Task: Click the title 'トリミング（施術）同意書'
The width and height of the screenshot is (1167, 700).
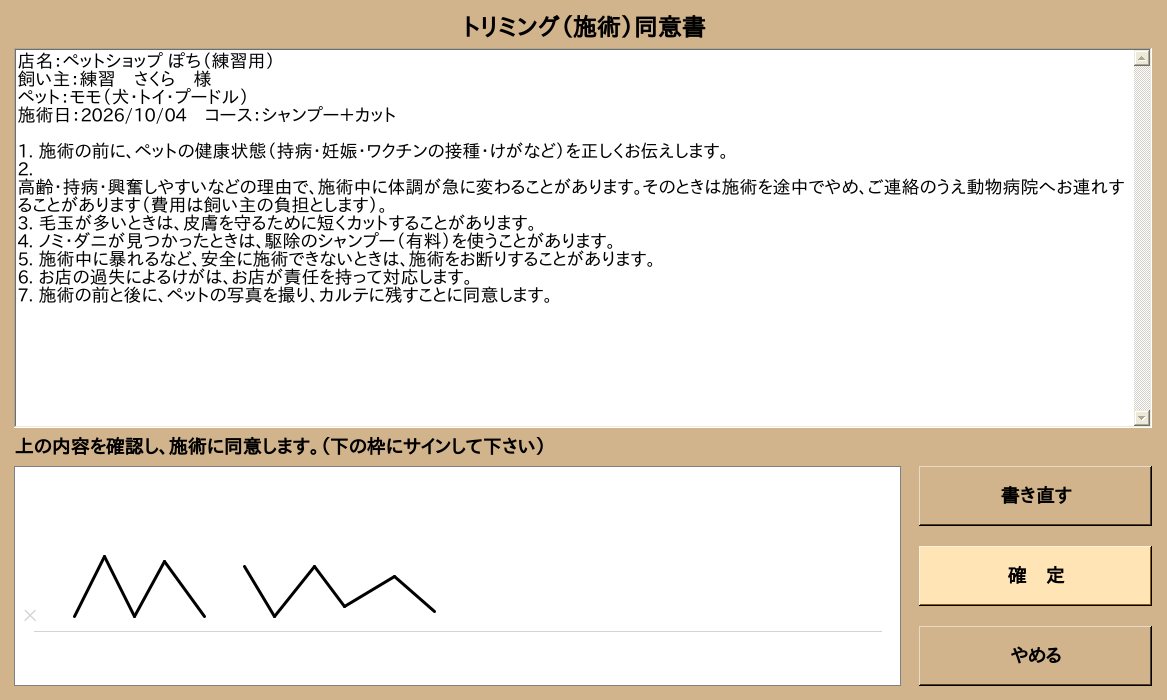Action: coord(584,27)
